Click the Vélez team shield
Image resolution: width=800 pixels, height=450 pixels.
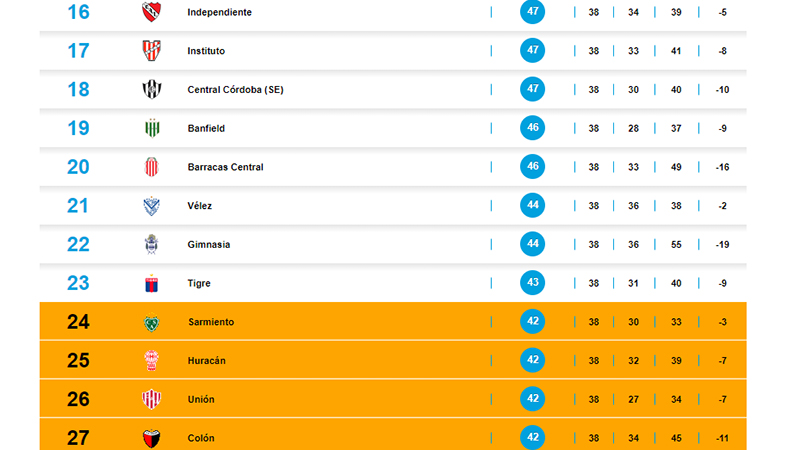click(152, 205)
